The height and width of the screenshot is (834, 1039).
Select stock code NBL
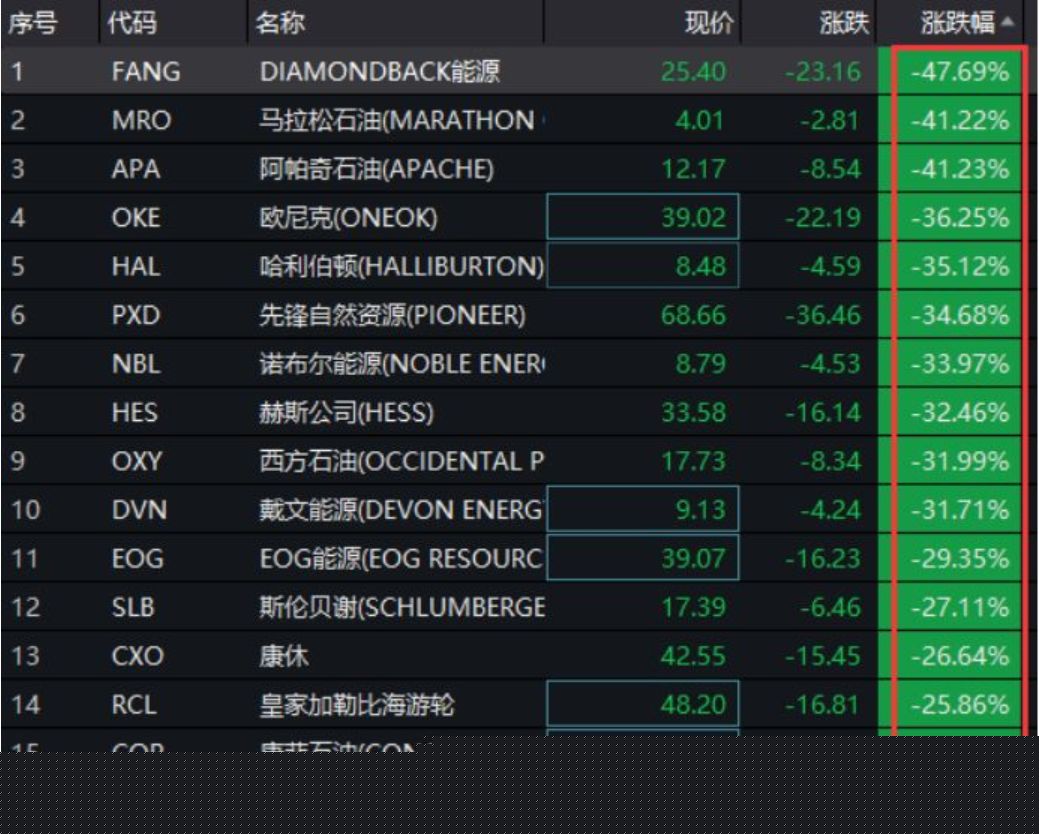pyautogui.click(x=136, y=364)
